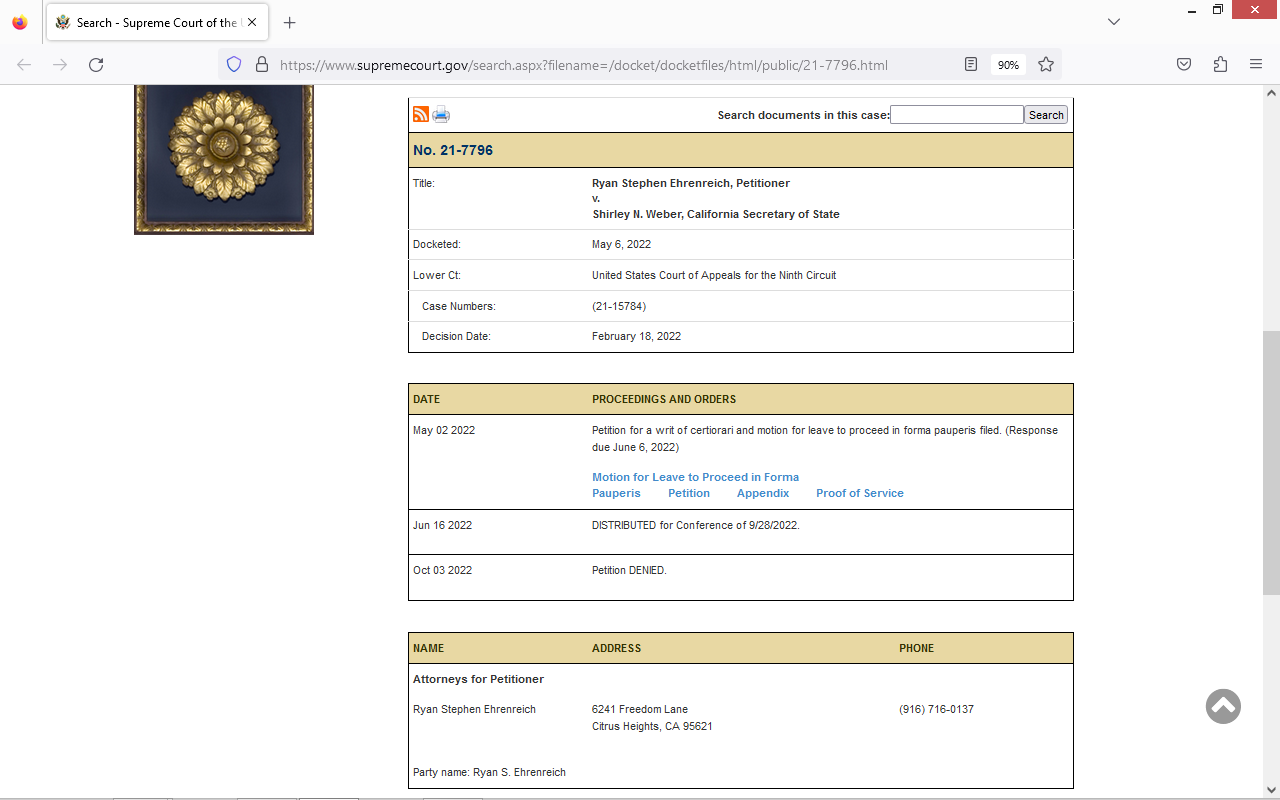Expand the list all tabs dropdown
This screenshot has height=800, width=1280.
(x=1114, y=22)
